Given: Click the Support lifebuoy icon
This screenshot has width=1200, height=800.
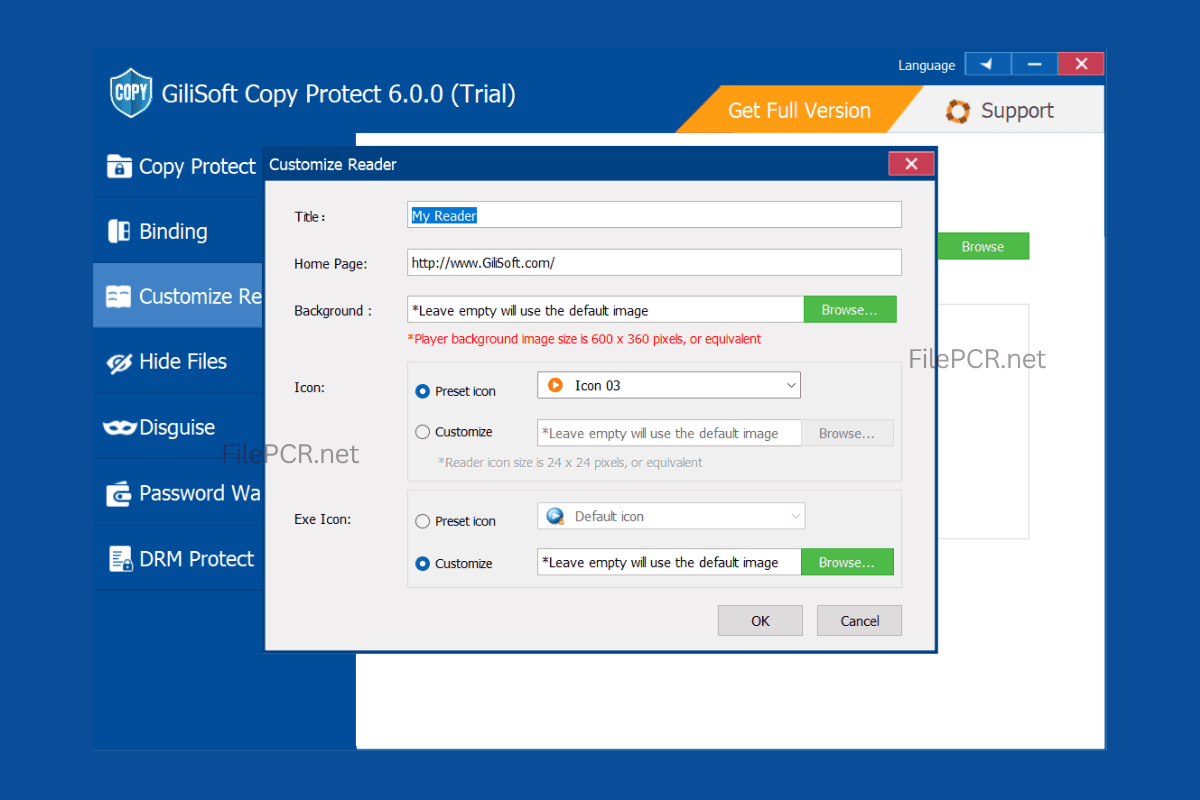Looking at the screenshot, I should coord(958,111).
